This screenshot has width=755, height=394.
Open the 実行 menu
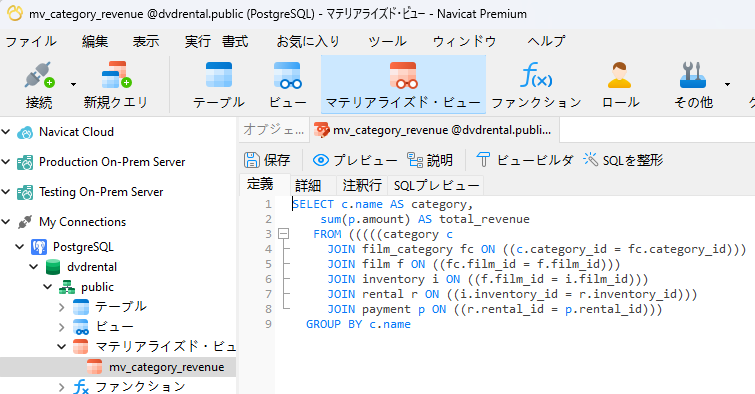197,41
